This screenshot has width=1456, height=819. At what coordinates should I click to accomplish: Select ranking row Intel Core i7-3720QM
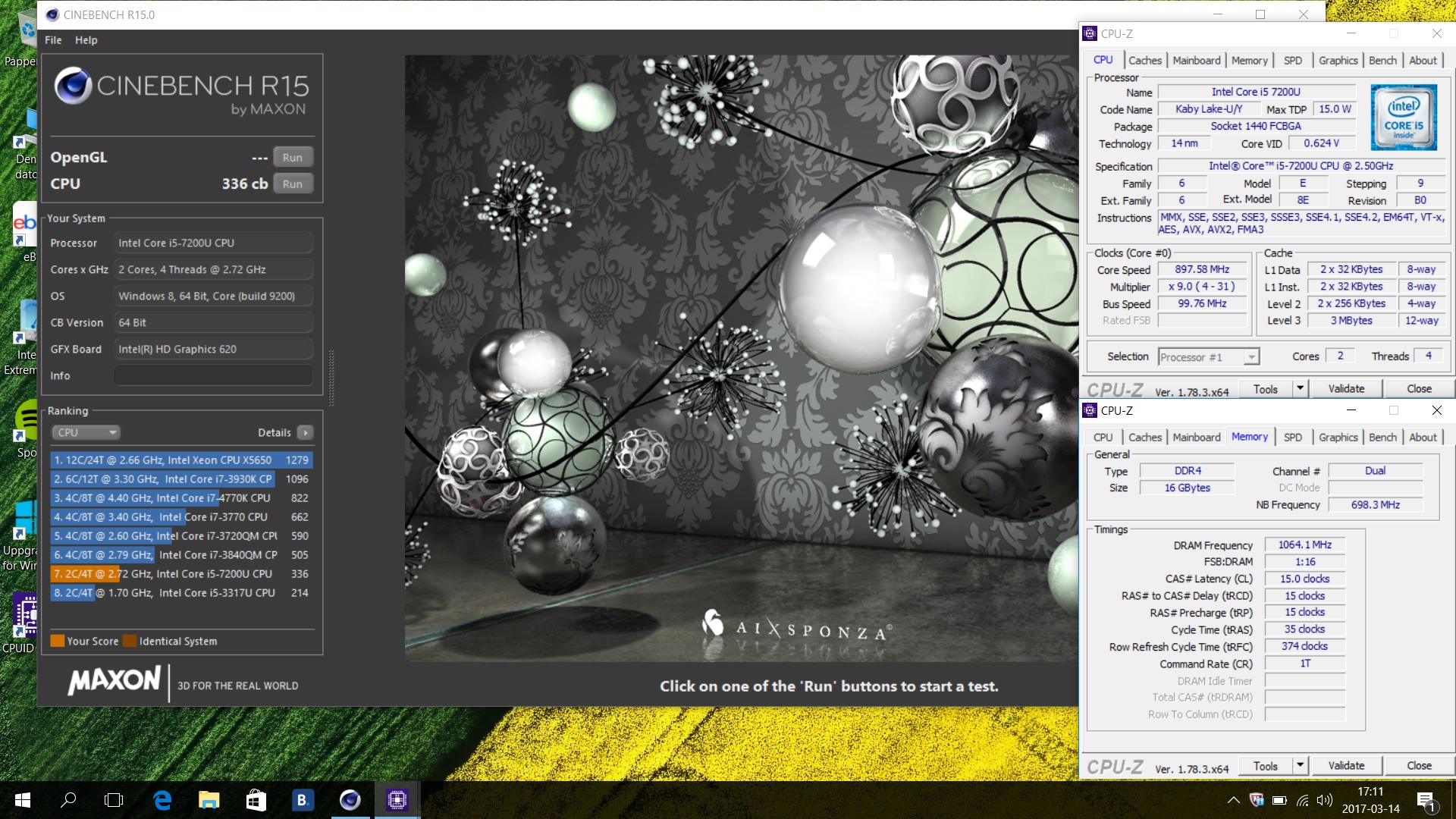coord(181,536)
